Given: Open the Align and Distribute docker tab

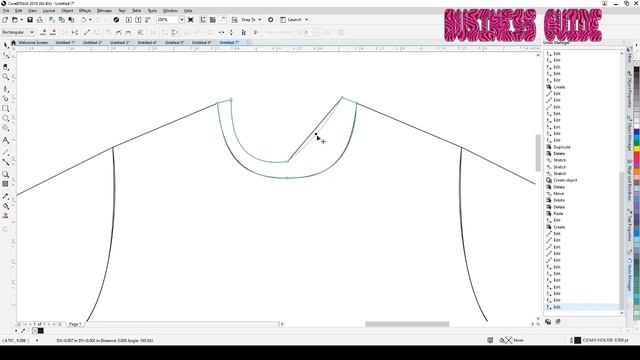Looking at the screenshot, I should coord(629,180).
